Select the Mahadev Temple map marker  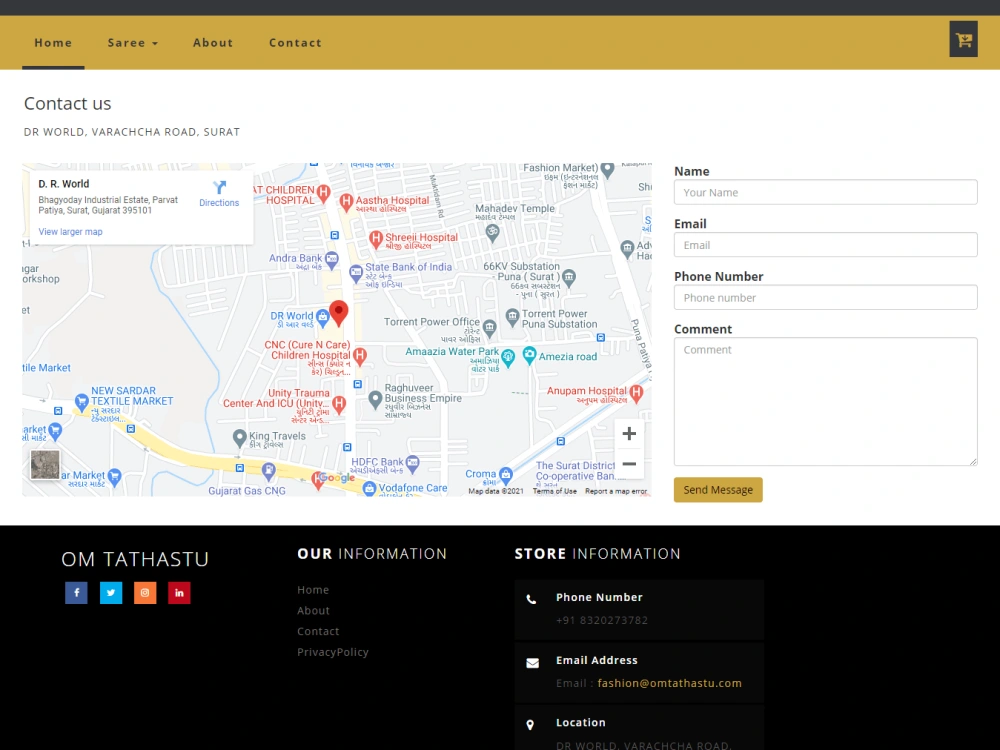pyautogui.click(x=492, y=233)
